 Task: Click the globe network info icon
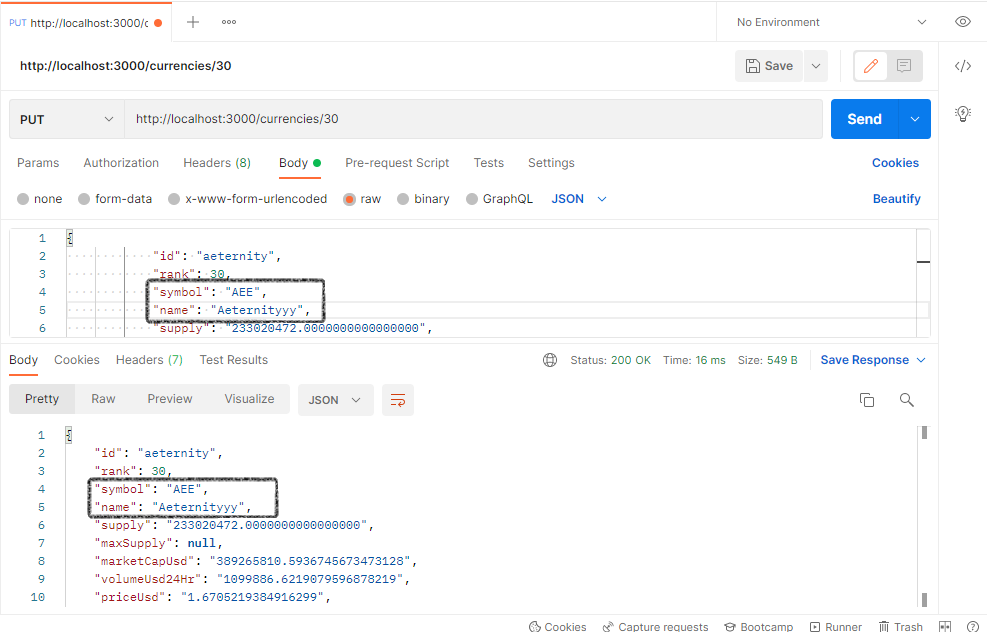tap(549, 359)
